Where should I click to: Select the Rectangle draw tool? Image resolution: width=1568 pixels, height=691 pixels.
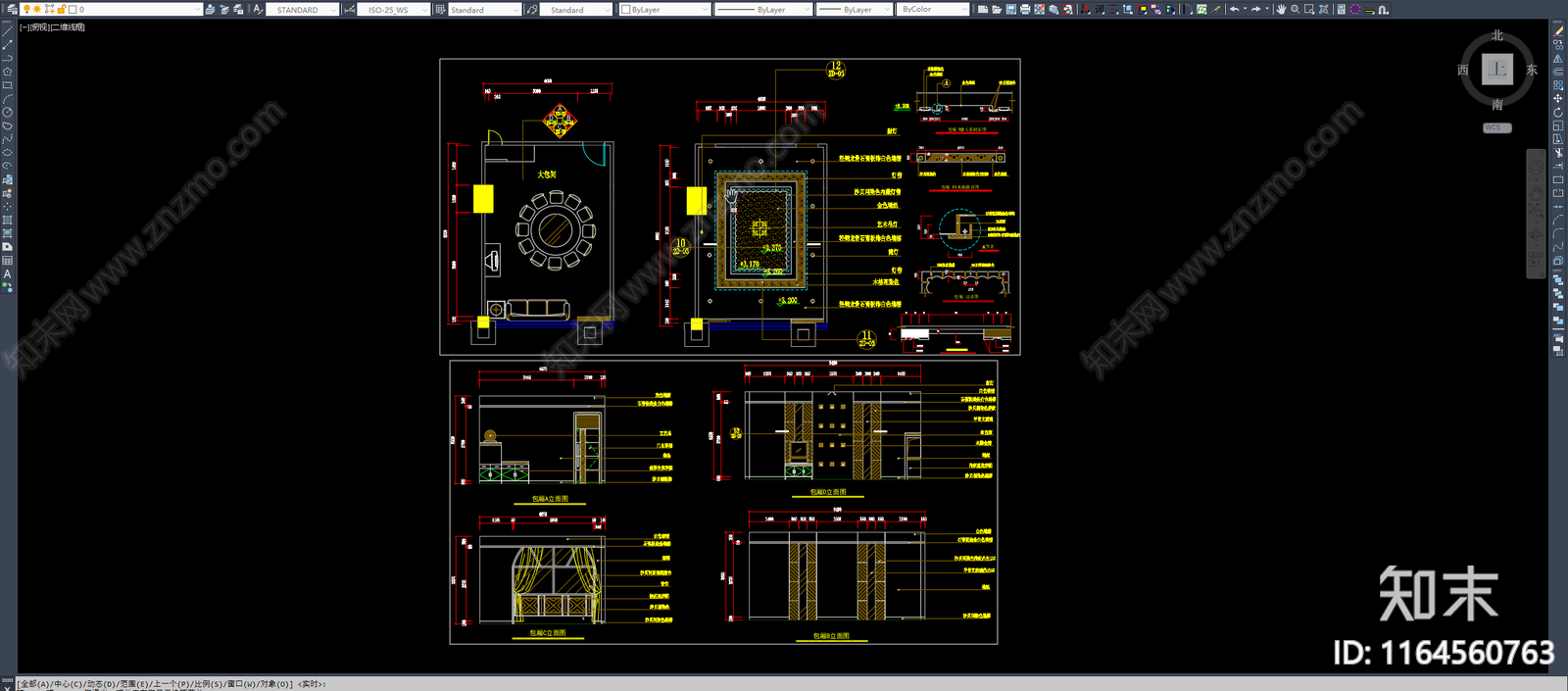(x=7, y=85)
